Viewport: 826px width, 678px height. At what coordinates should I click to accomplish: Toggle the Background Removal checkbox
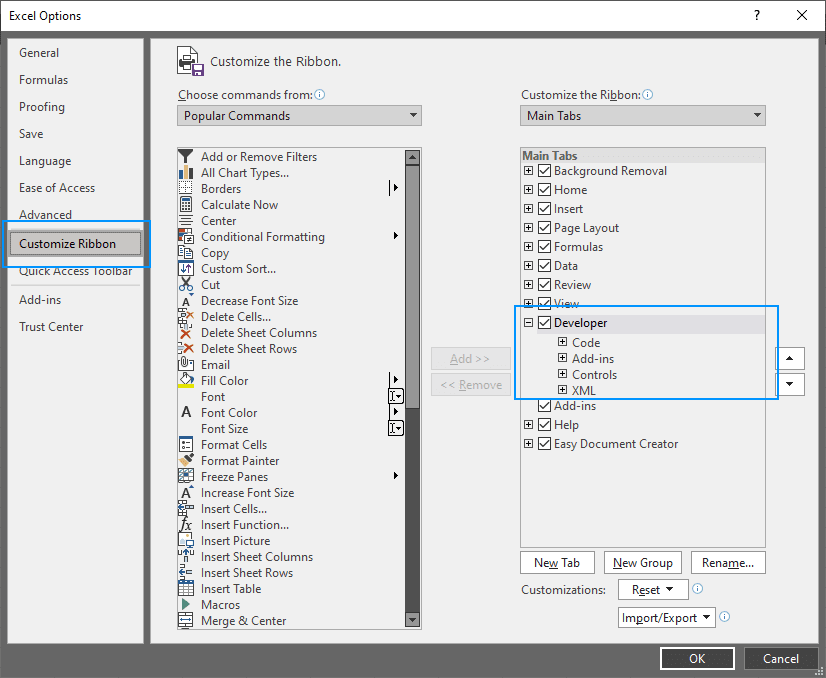point(543,170)
